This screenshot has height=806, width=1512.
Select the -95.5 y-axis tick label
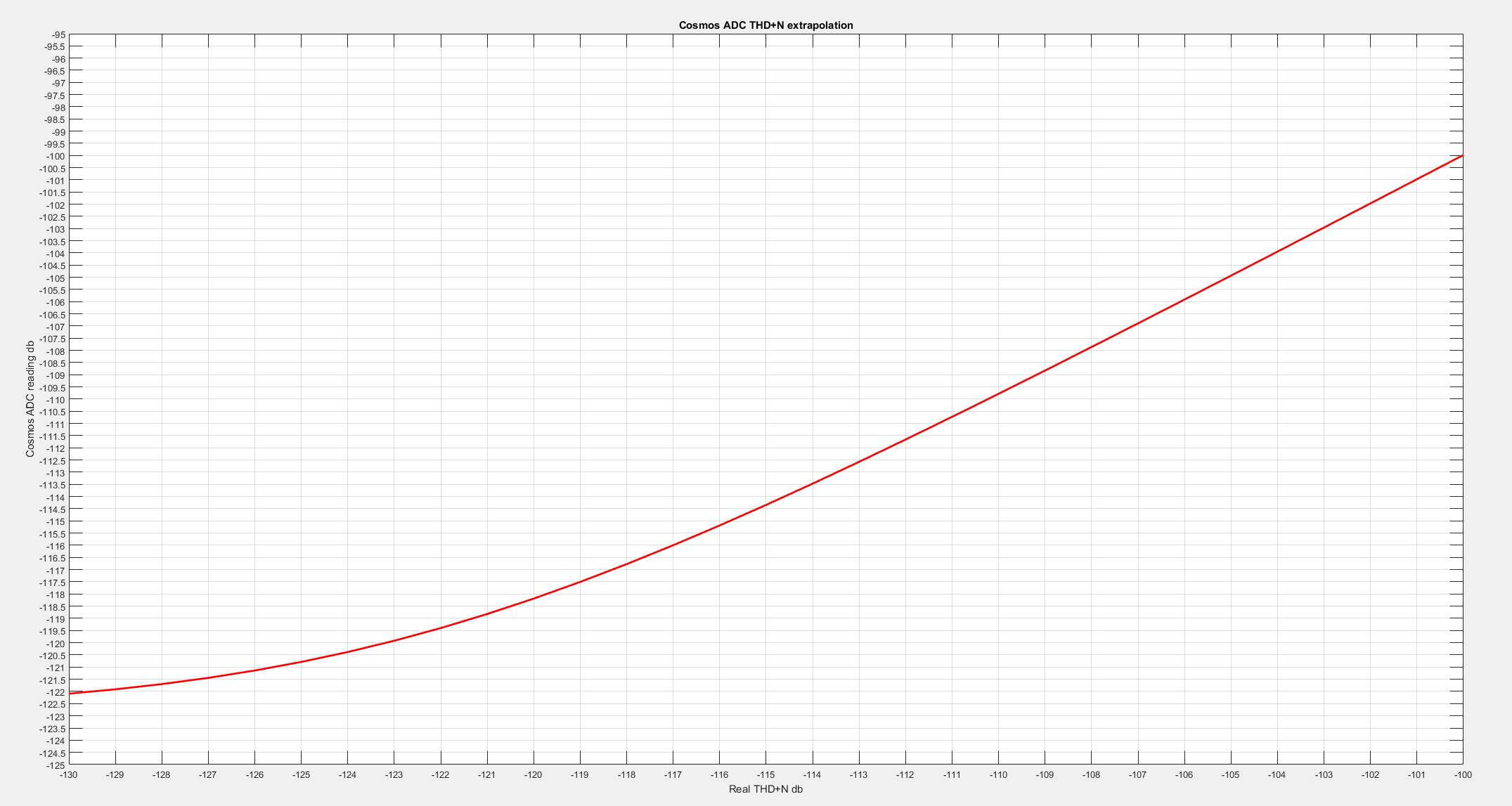[x=56, y=46]
